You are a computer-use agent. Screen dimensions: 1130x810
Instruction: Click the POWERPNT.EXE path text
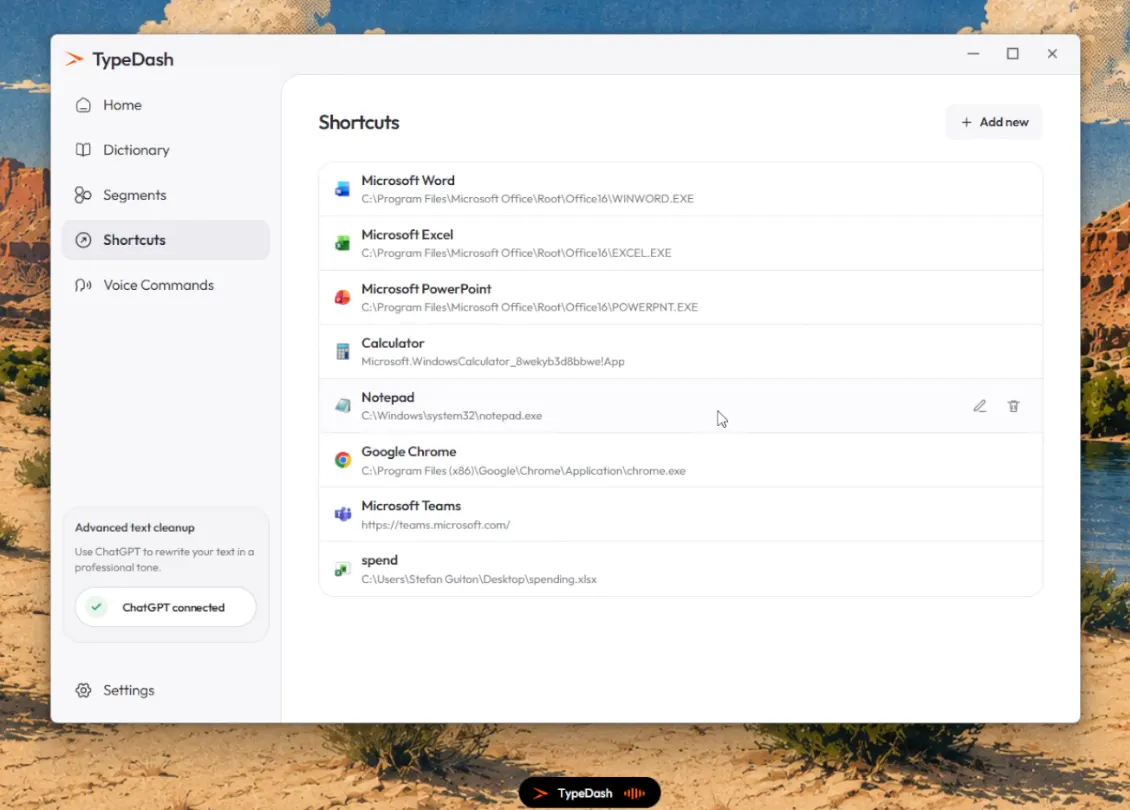pos(530,307)
